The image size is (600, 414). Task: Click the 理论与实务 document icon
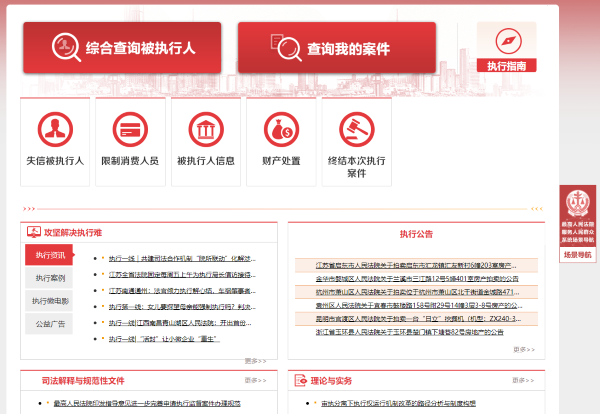(x=301, y=380)
